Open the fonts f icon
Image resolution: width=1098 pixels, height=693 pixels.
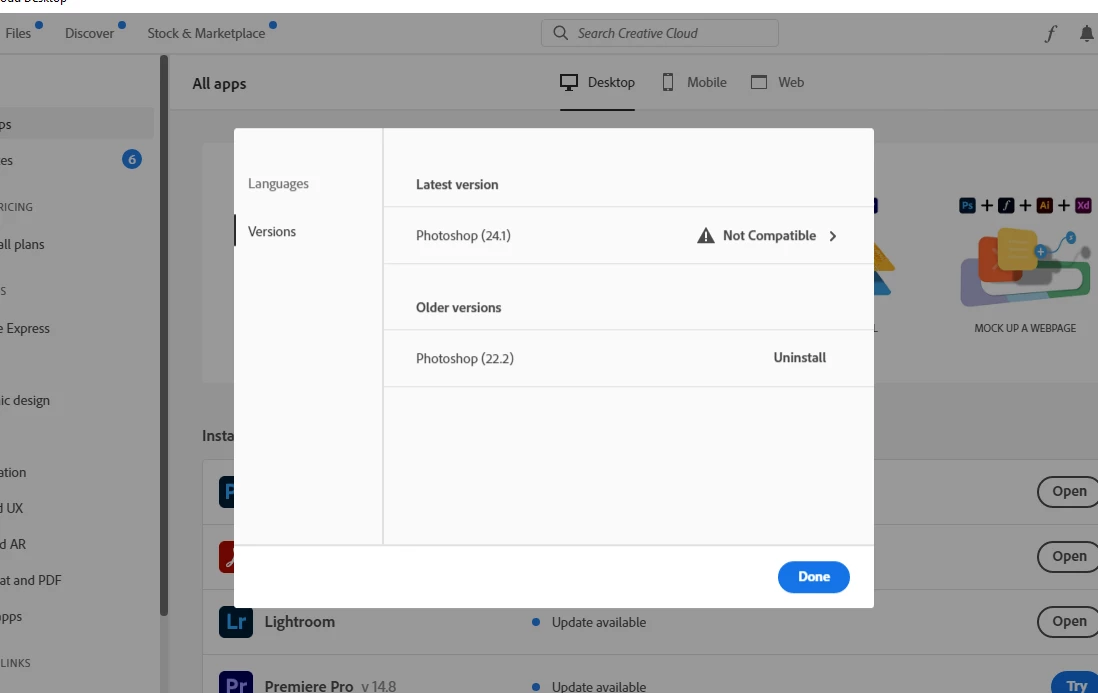tap(1050, 34)
